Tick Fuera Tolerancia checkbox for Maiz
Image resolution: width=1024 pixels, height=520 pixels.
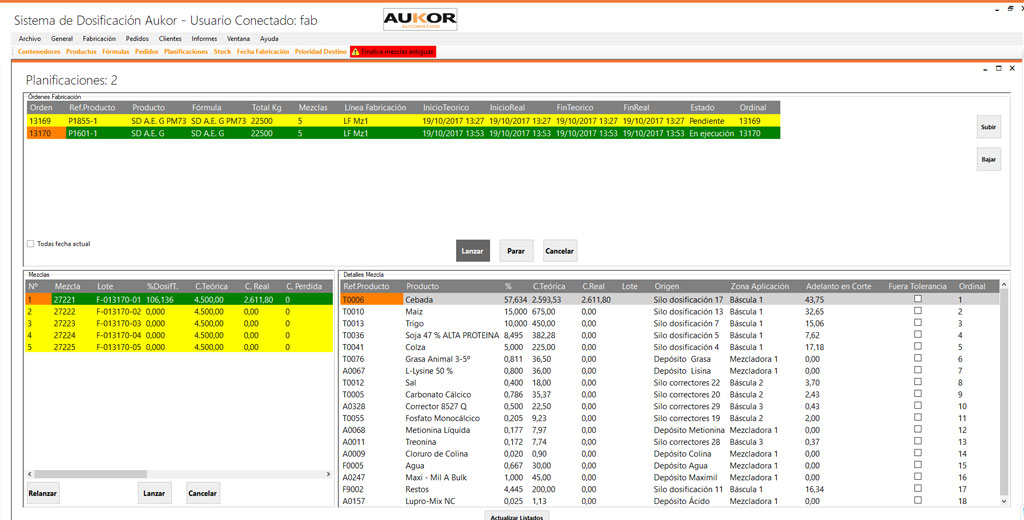pyautogui.click(x=918, y=310)
